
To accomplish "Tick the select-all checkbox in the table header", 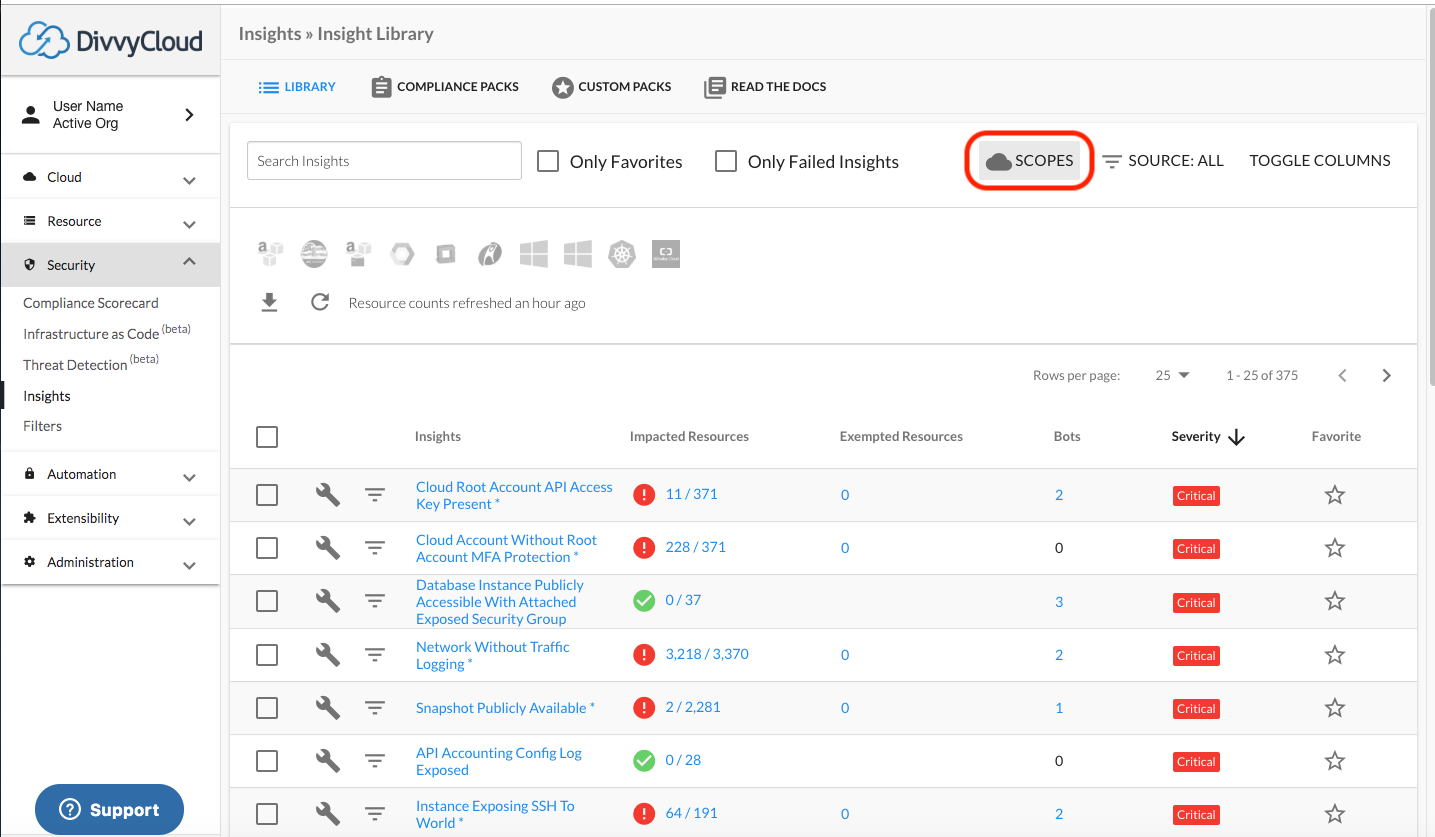I will tap(267, 437).
